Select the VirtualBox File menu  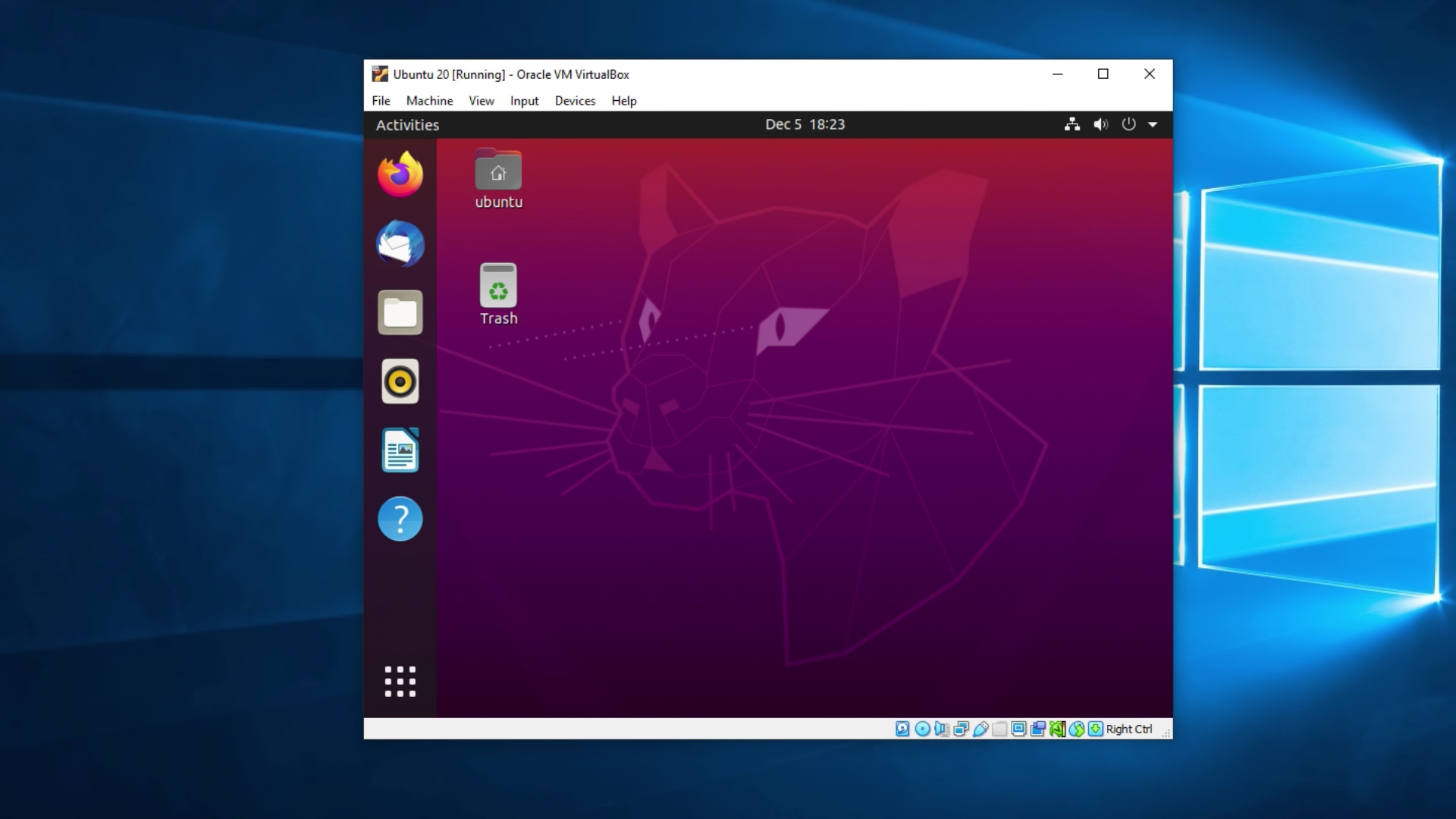pyautogui.click(x=381, y=100)
